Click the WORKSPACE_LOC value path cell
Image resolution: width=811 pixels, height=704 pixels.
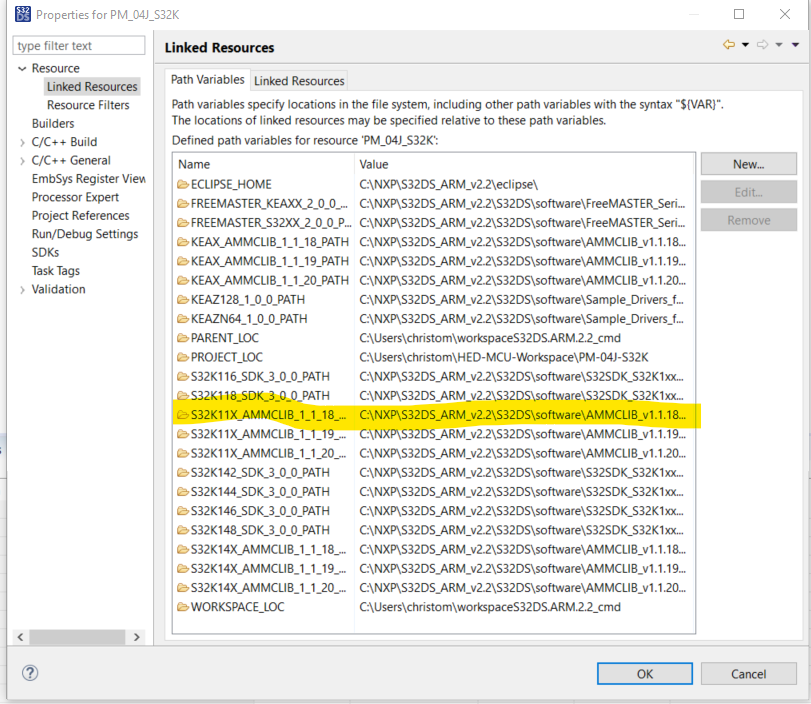490,607
